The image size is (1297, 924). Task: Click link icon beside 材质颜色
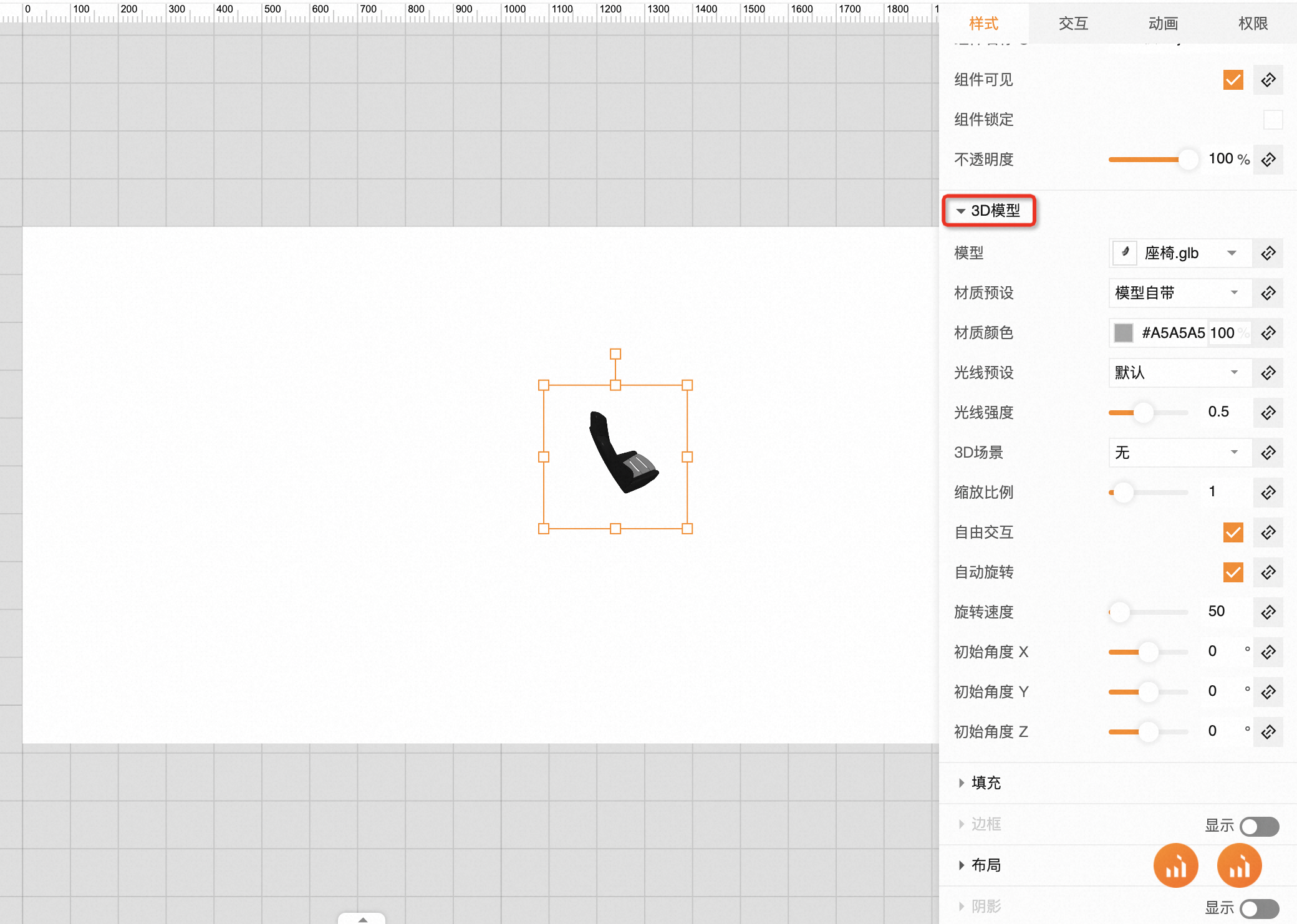pyautogui.click(x=1268, y=333)
